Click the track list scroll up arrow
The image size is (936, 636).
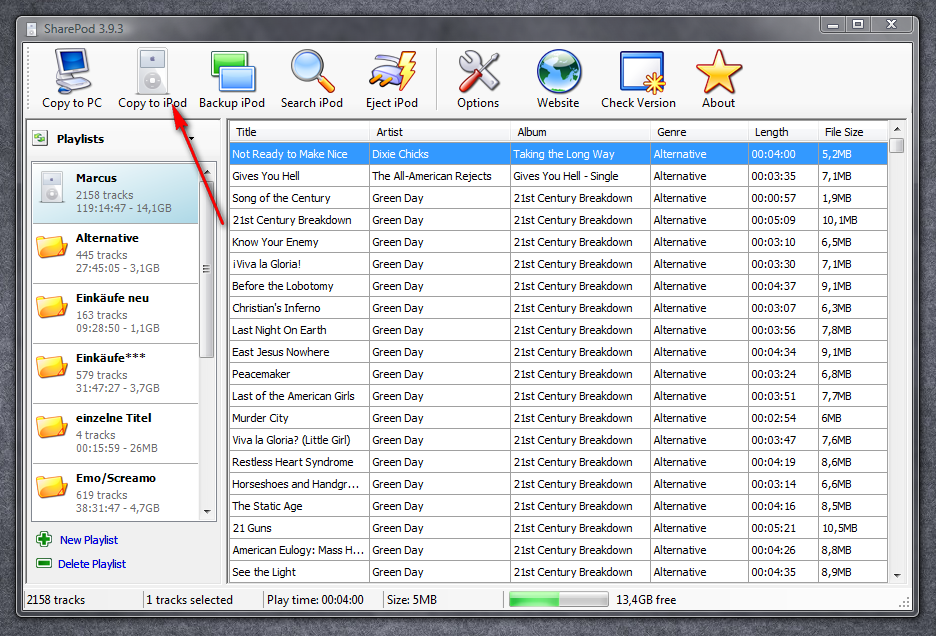click(x=897, y=129)
